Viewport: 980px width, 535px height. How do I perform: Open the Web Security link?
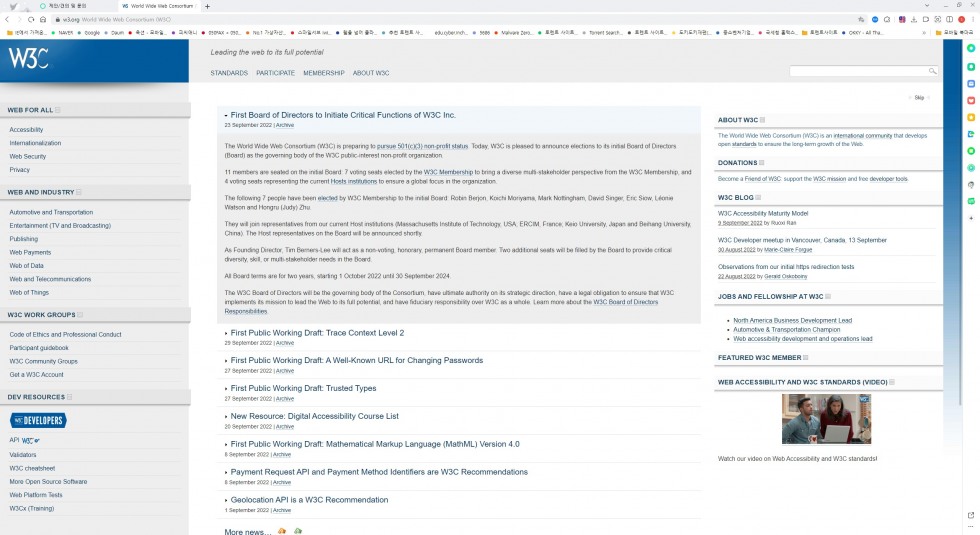tap(28, 157)
